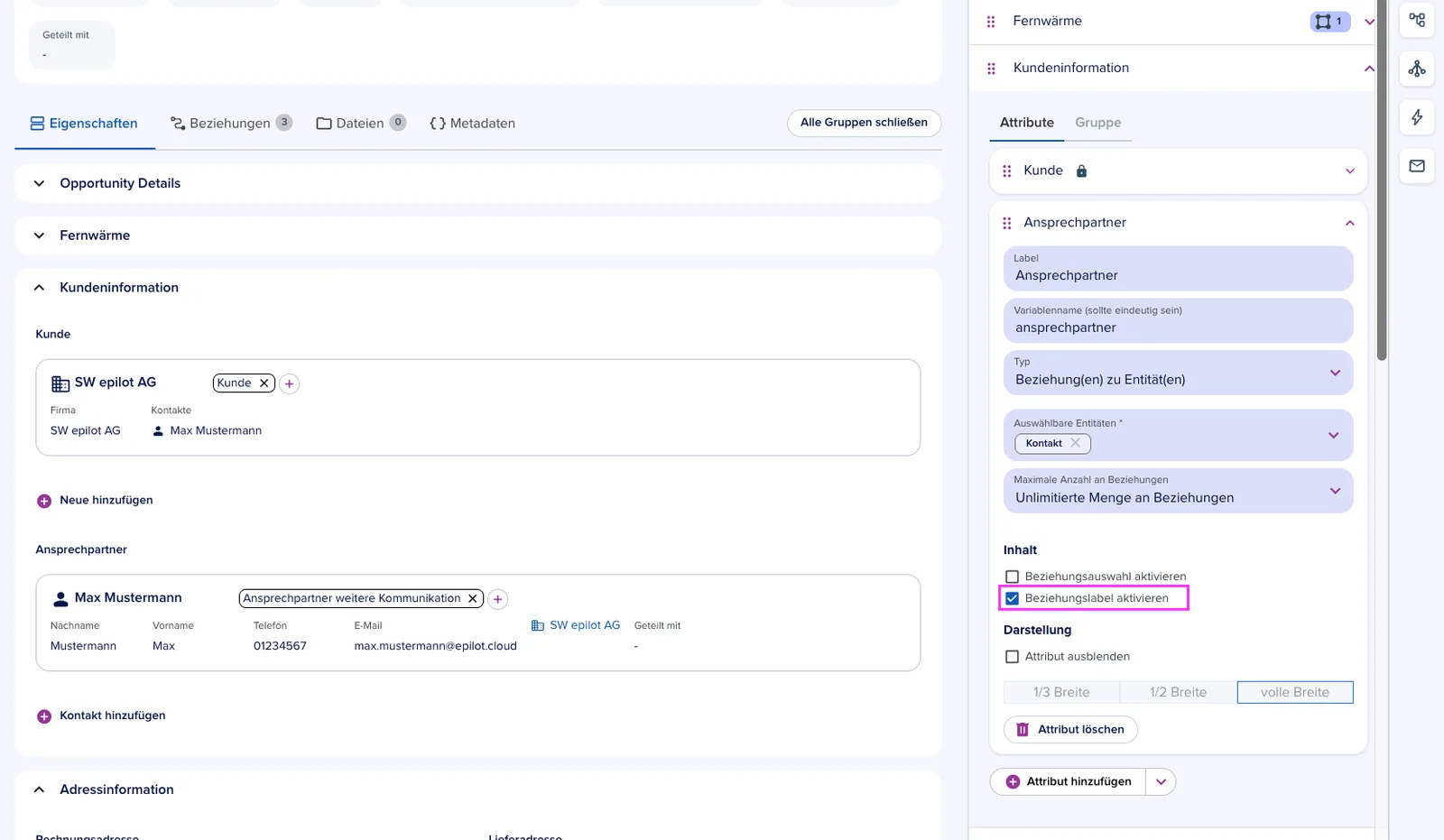
Task: Expand the Kunde attribute chevron
Action: (1349, 171)
